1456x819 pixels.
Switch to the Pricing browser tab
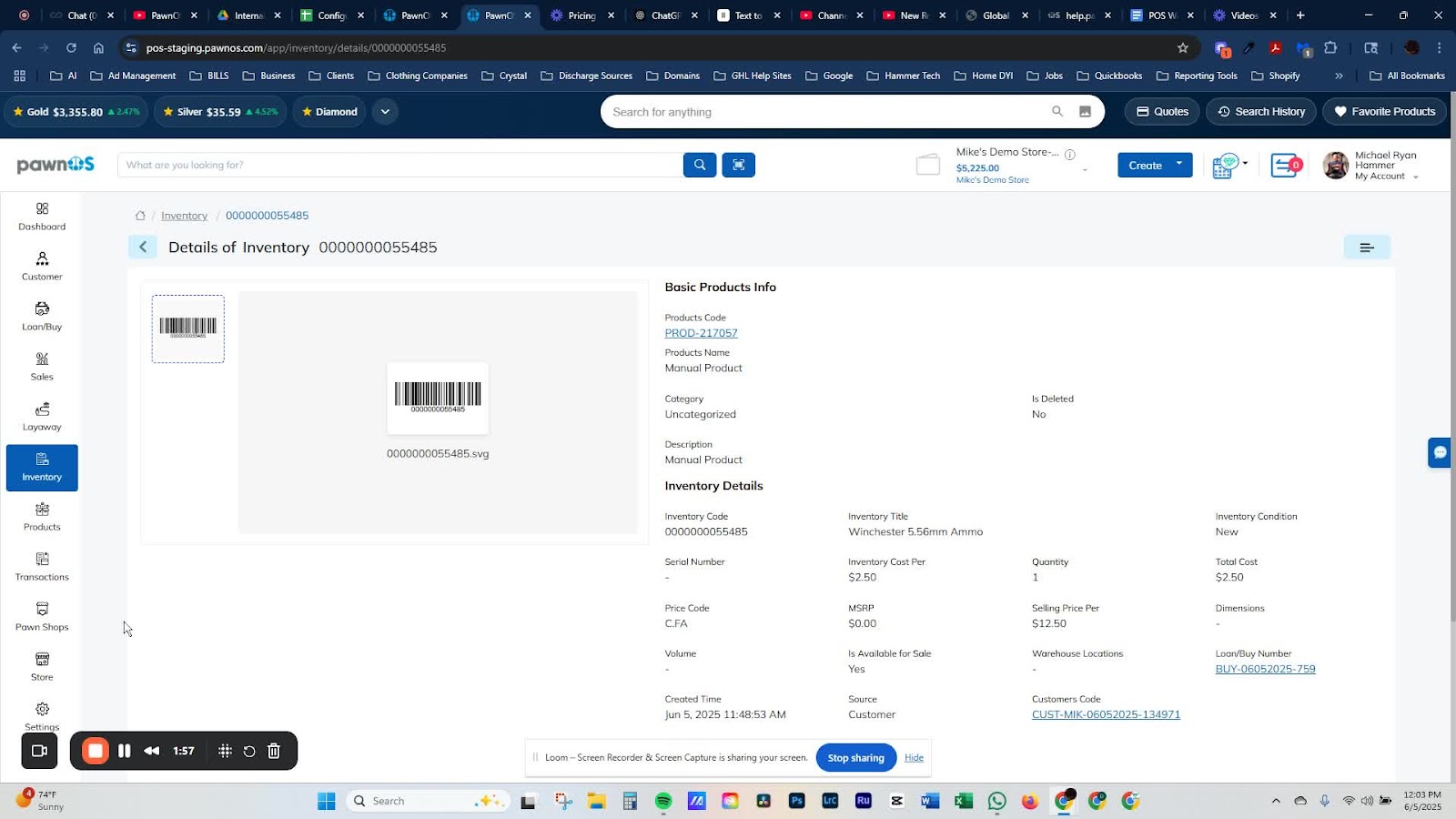(581, 15)
